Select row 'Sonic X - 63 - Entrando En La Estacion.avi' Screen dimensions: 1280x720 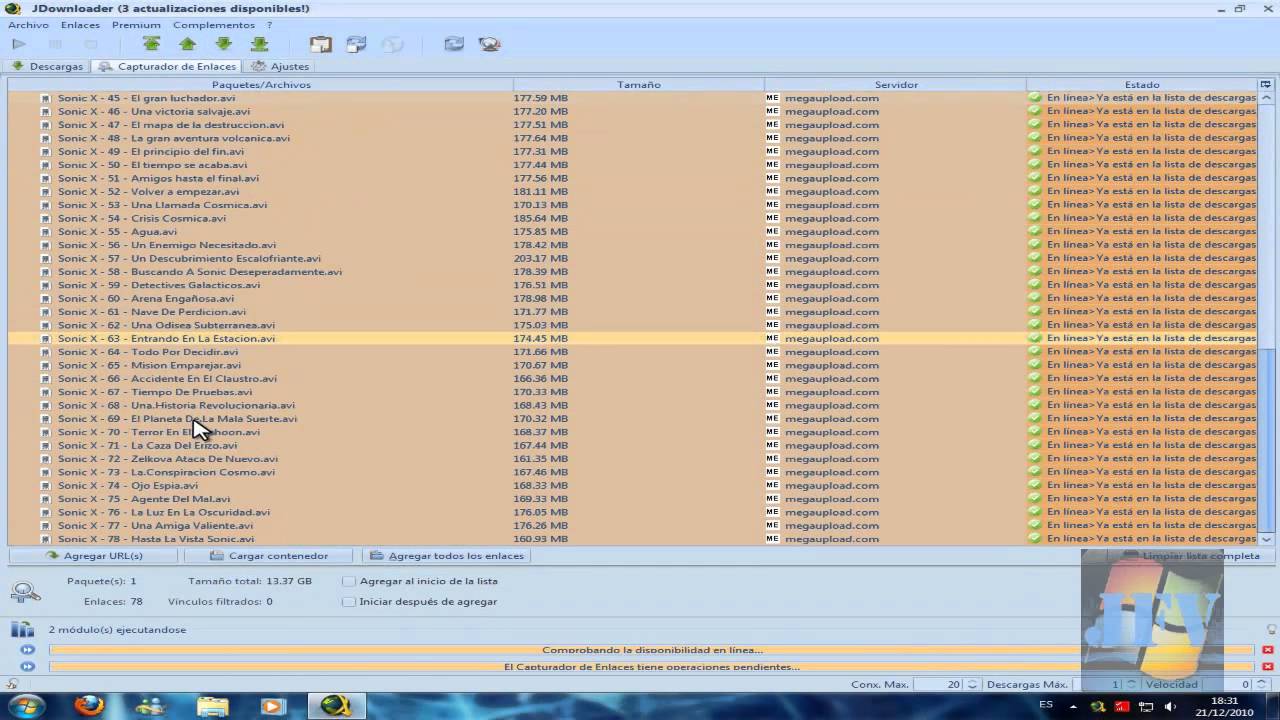point(632,338)
